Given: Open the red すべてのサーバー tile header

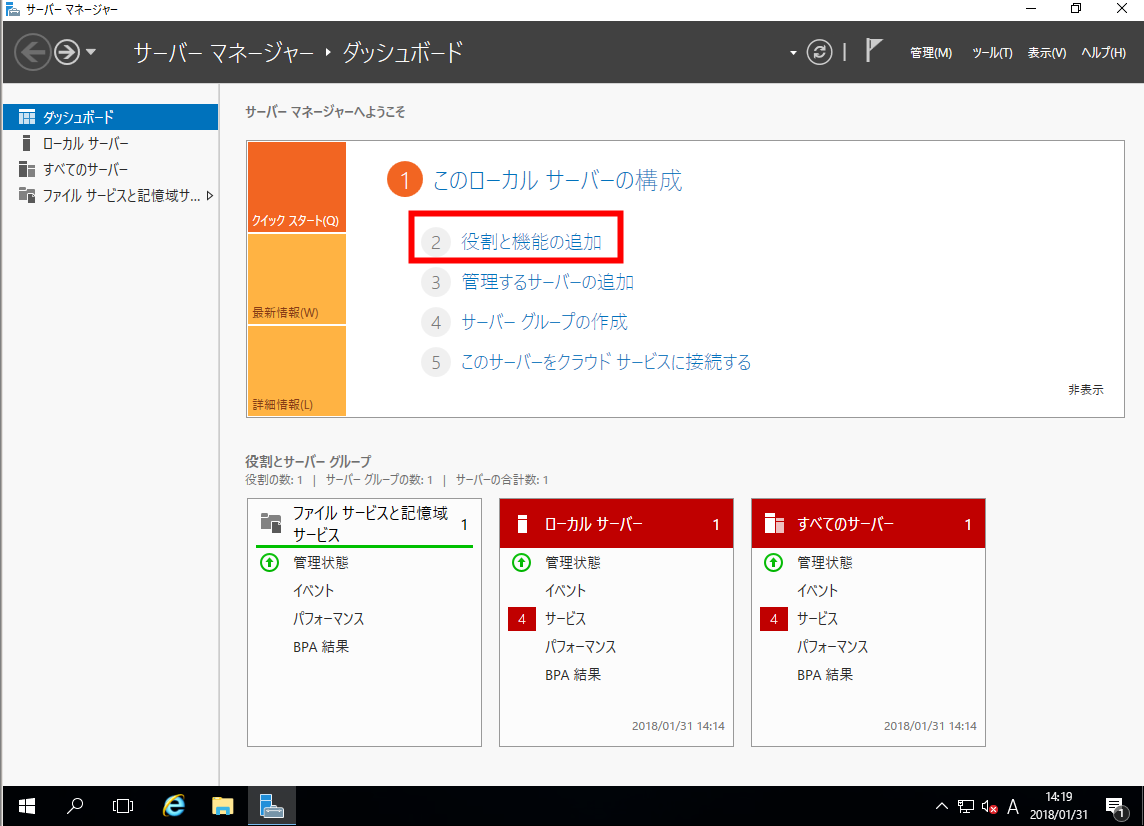Looking at the screenshot, I should (x=868, y=523).
